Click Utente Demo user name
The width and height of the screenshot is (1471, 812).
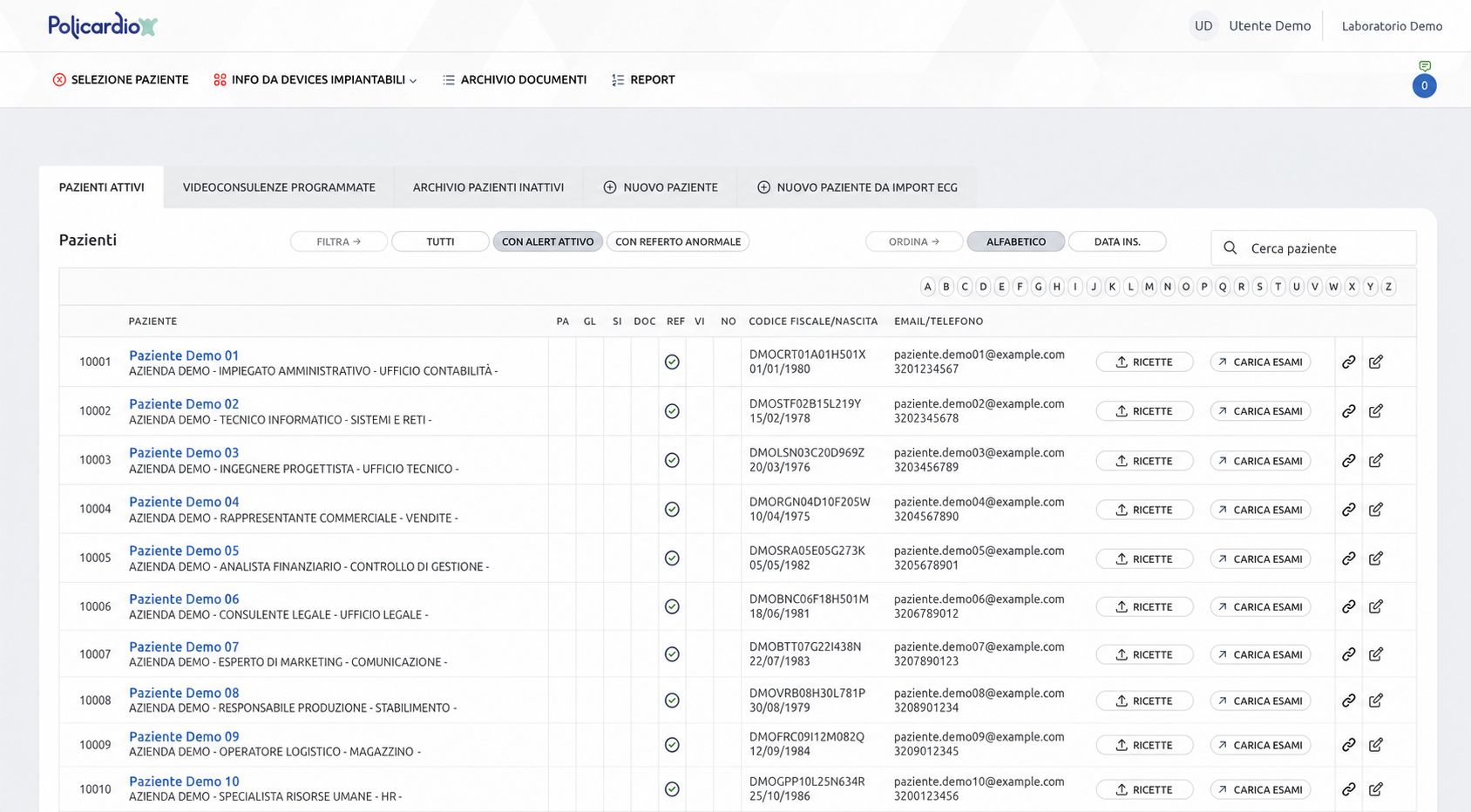coord(1270,26)
